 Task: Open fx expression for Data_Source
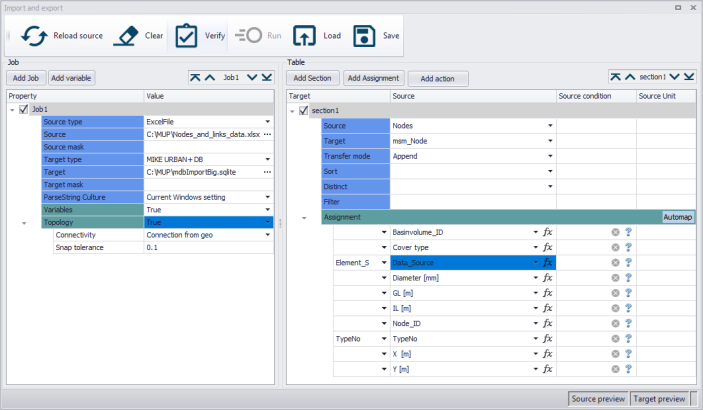(547, 262)
